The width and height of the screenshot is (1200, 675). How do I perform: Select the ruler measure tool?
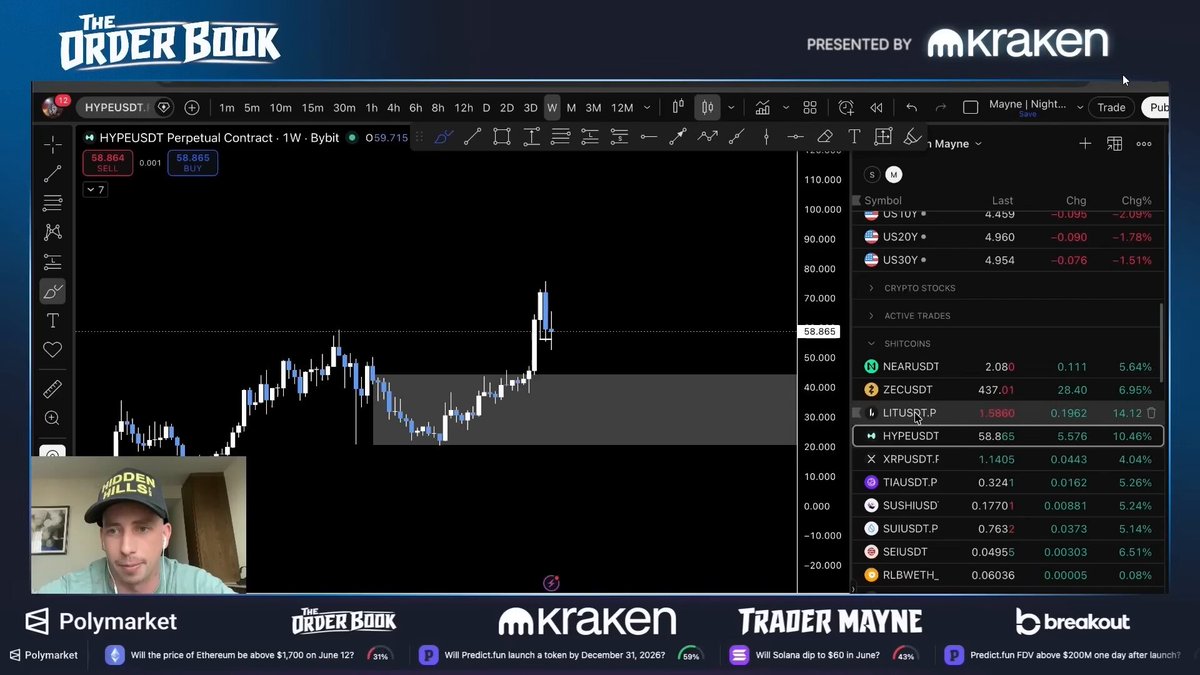53,389
